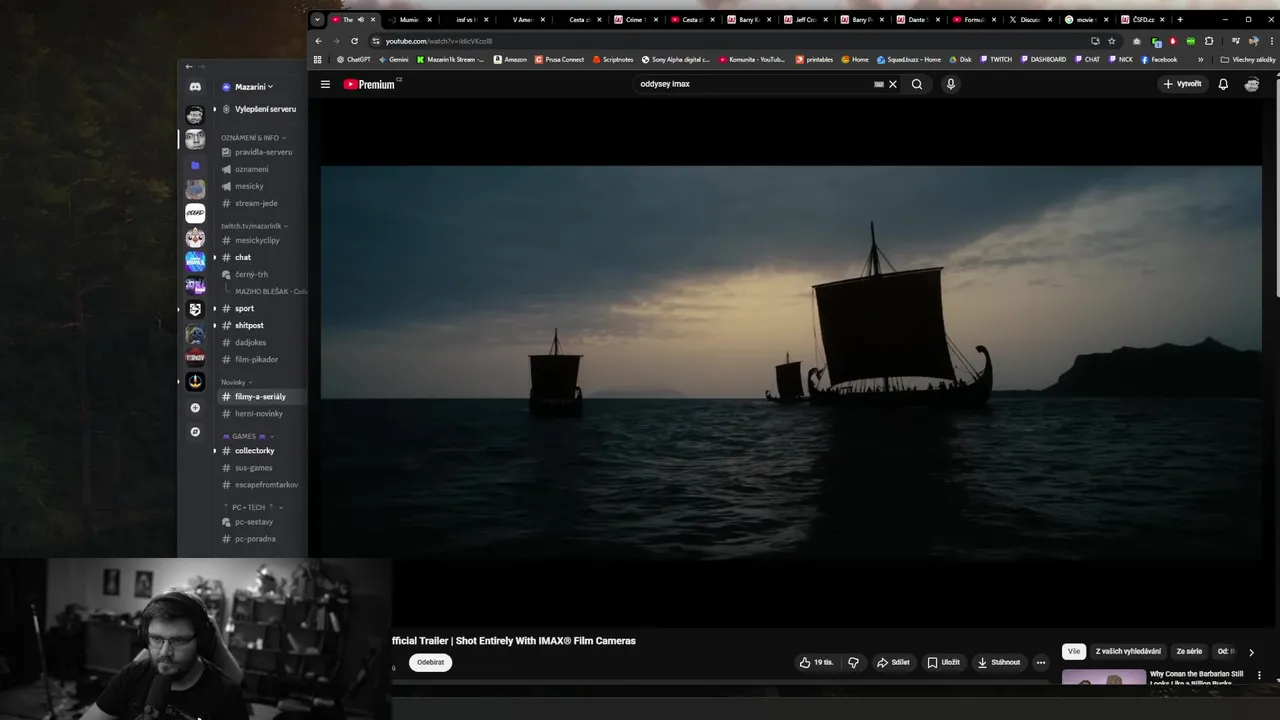The image size is (1280, 720).
Task: Collapse the twitch.tv/mazarinlk category
Action: [254, 226]
